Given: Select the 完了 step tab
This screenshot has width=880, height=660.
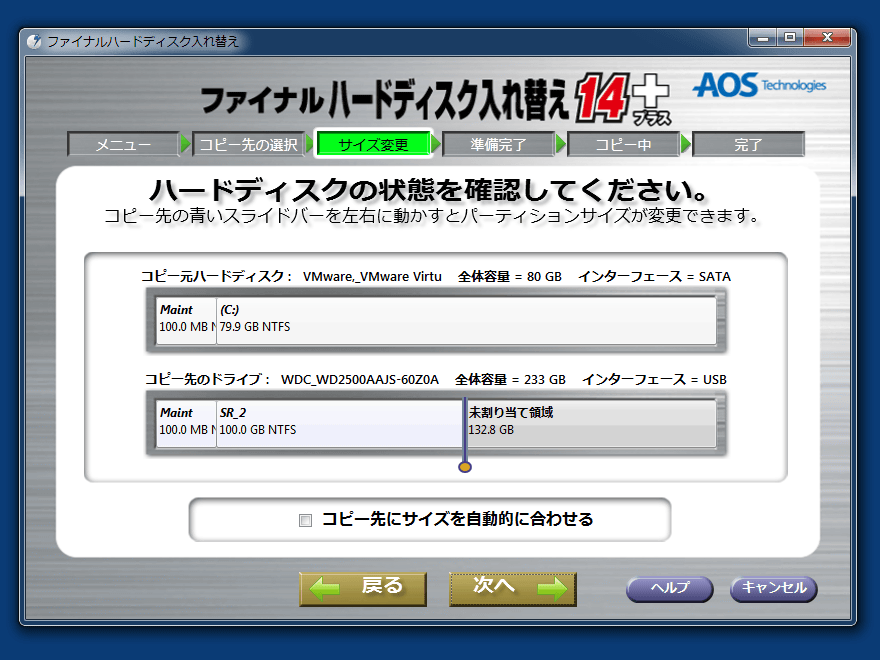Looking at the screenshot, I should click(x=748, y=145).
